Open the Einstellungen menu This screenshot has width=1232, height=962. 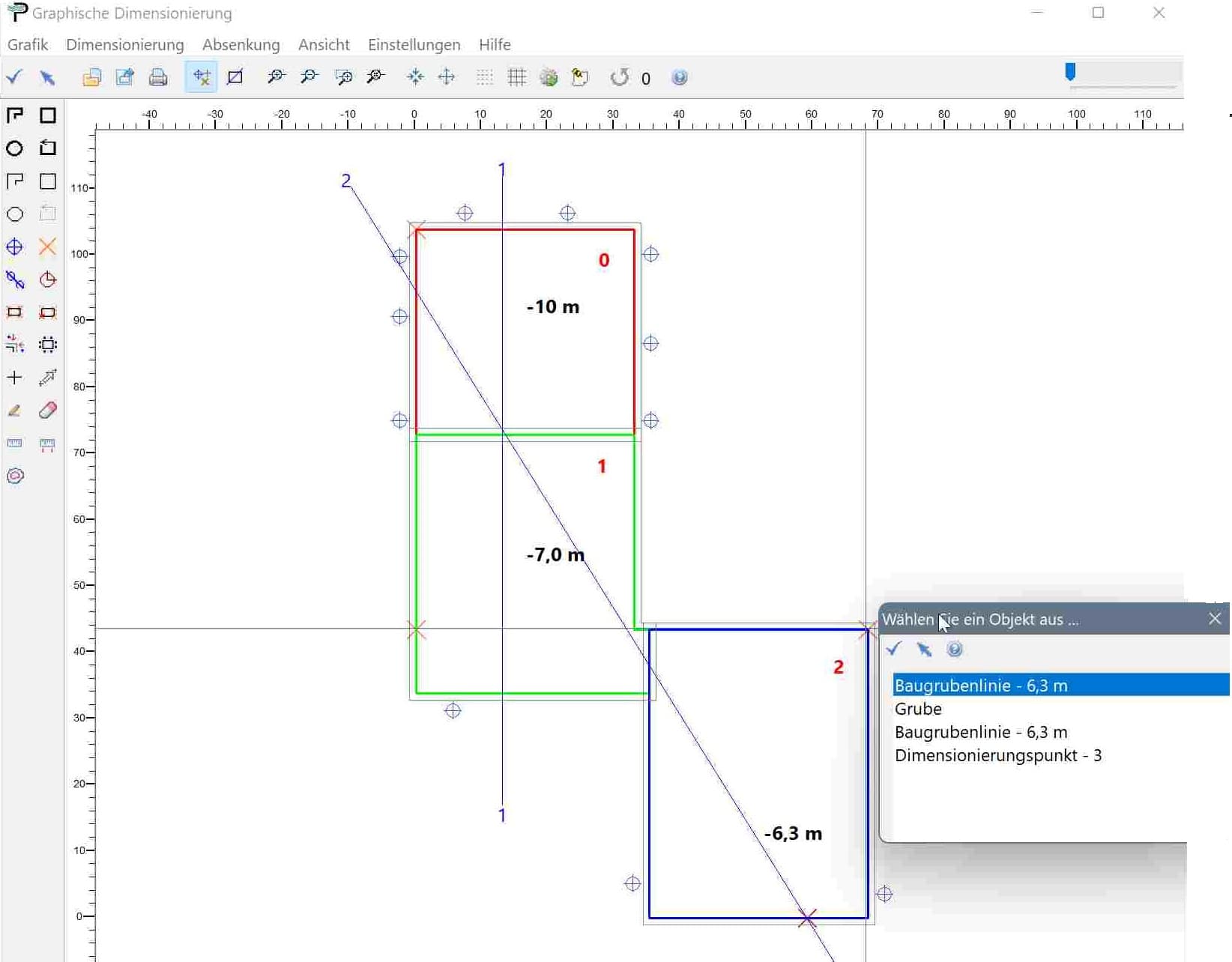pos(414,45)
